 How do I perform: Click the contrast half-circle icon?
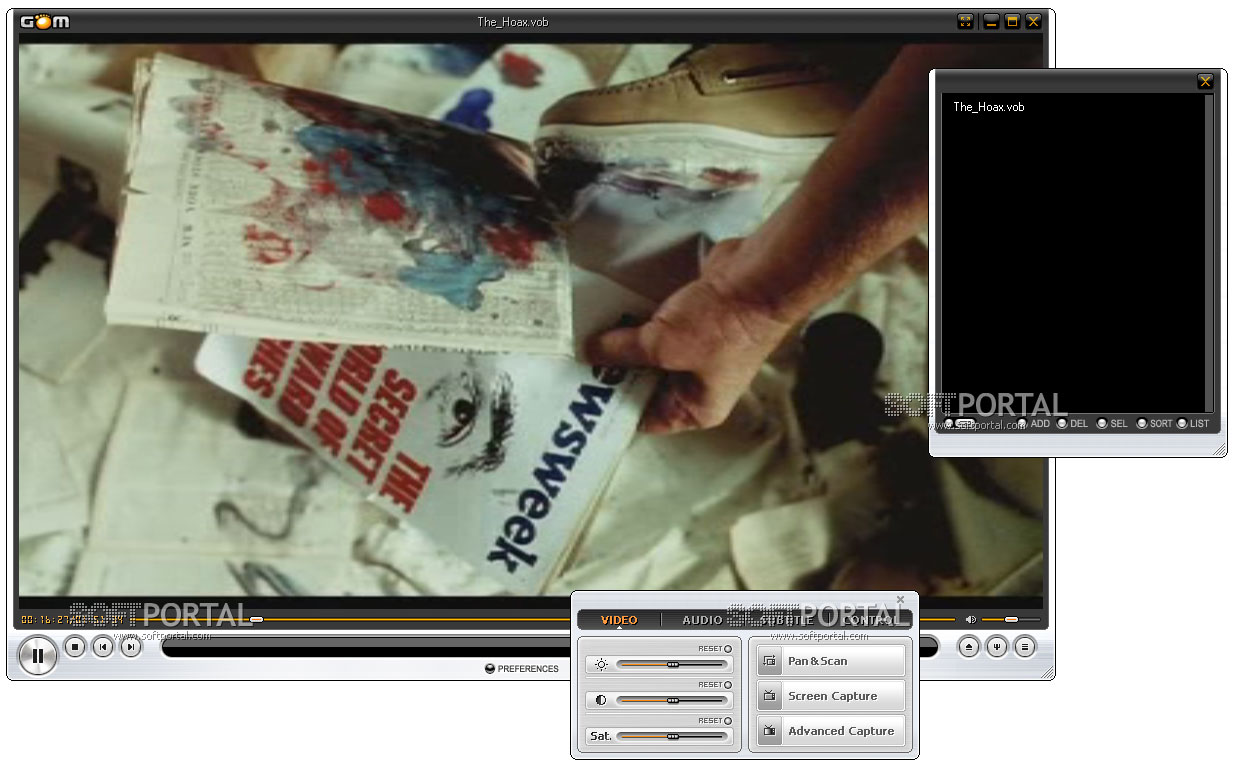pyautogui.click(x=601, y=700)
